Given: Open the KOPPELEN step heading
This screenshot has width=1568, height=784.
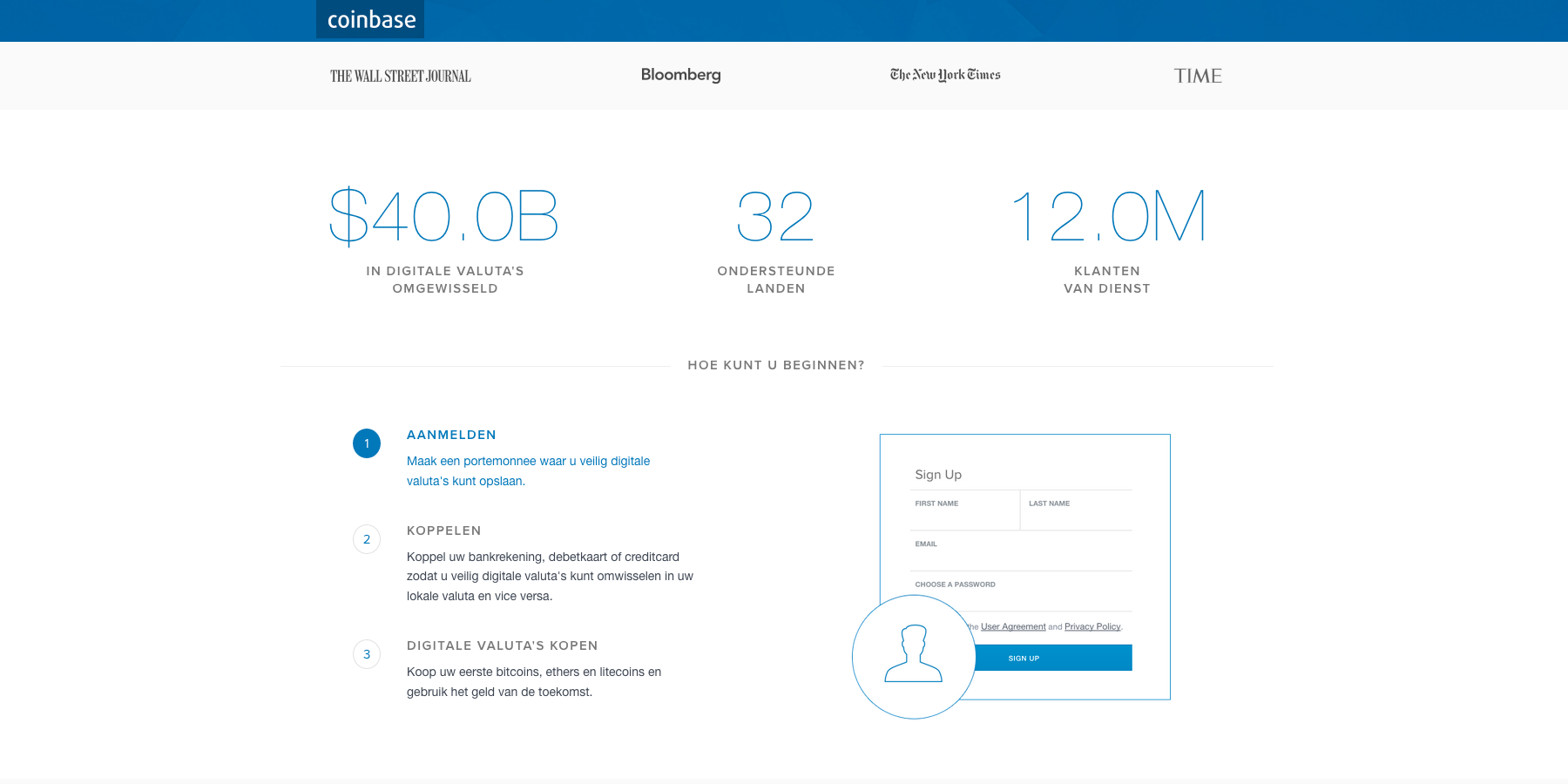Looking at the screenshot, I should 444,531.
